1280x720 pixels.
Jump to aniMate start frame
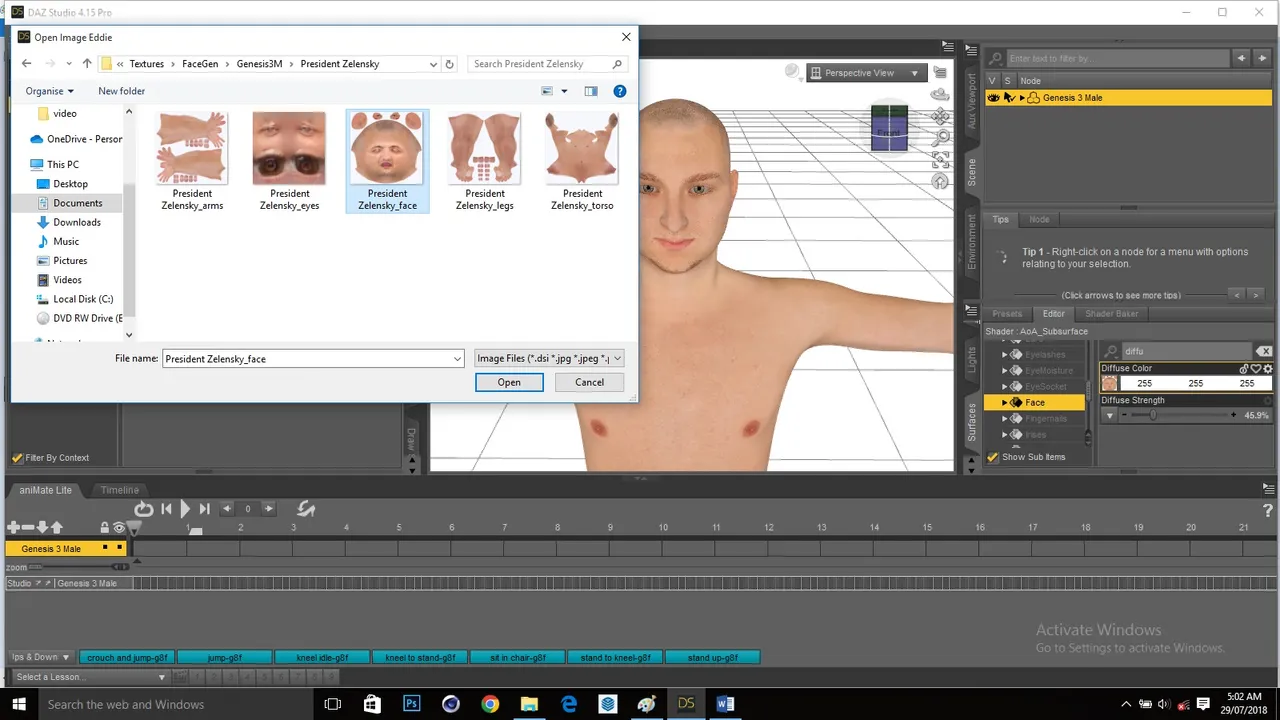167,509
